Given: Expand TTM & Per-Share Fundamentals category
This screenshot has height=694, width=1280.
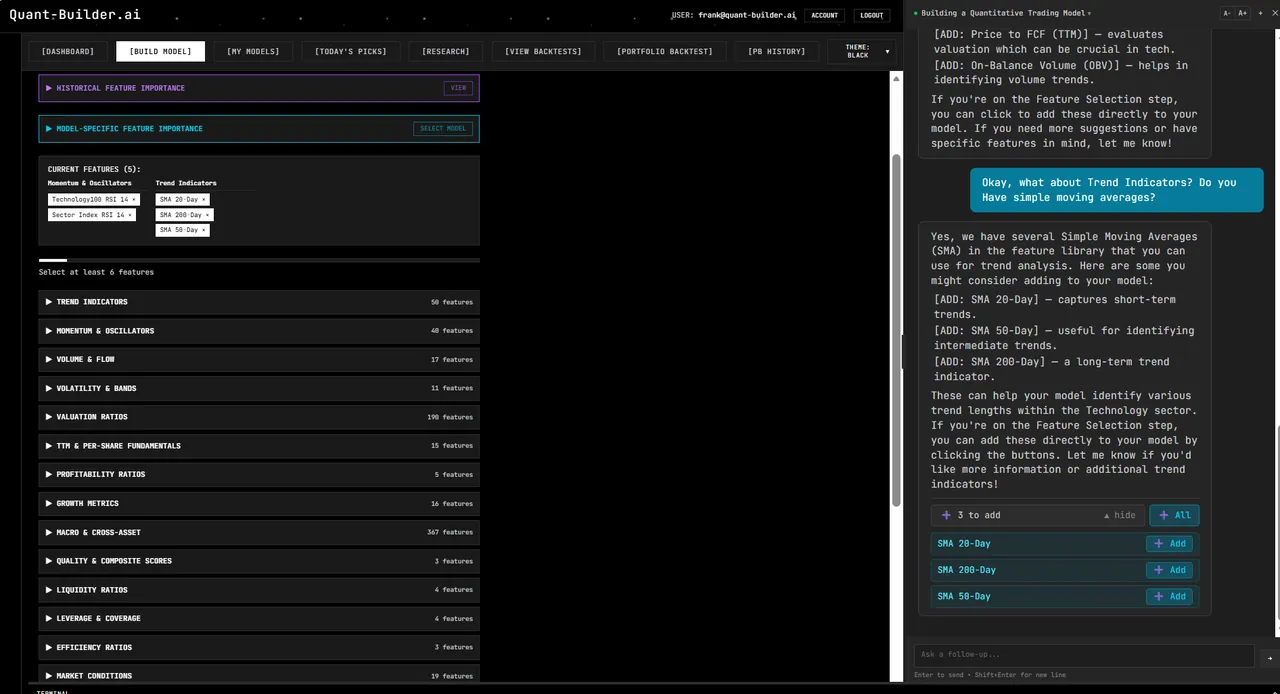Looking at the screenshot, I should 259,446.
